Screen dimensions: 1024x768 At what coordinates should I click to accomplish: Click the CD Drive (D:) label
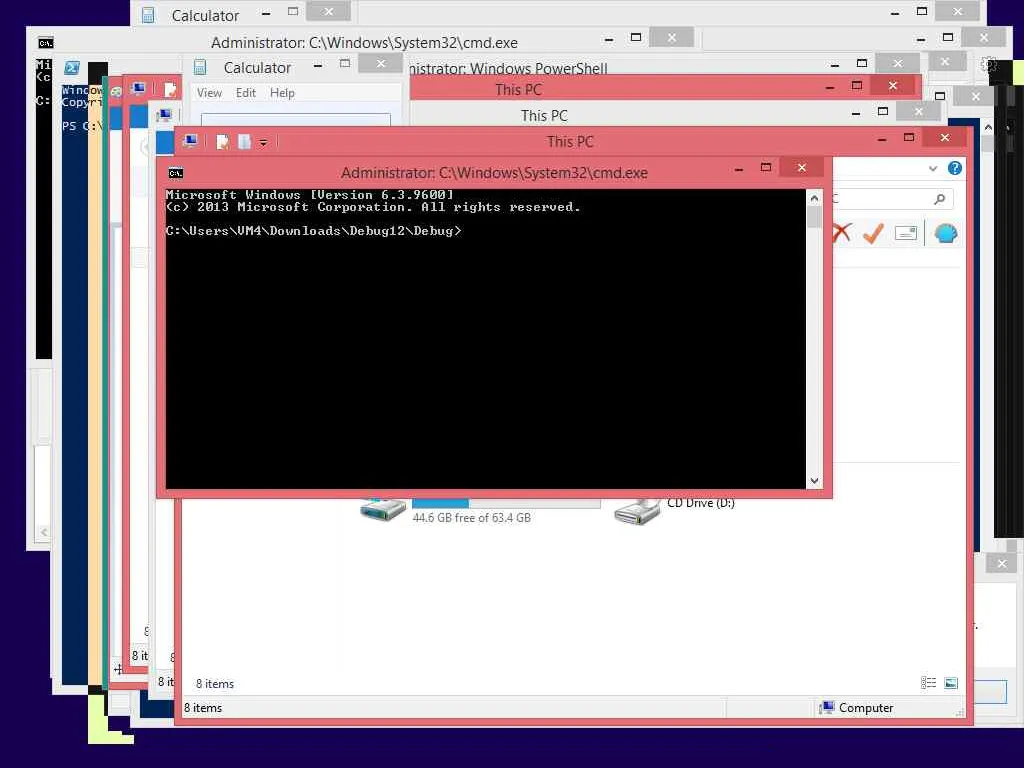pyautogui.click(x=701, y=503)
